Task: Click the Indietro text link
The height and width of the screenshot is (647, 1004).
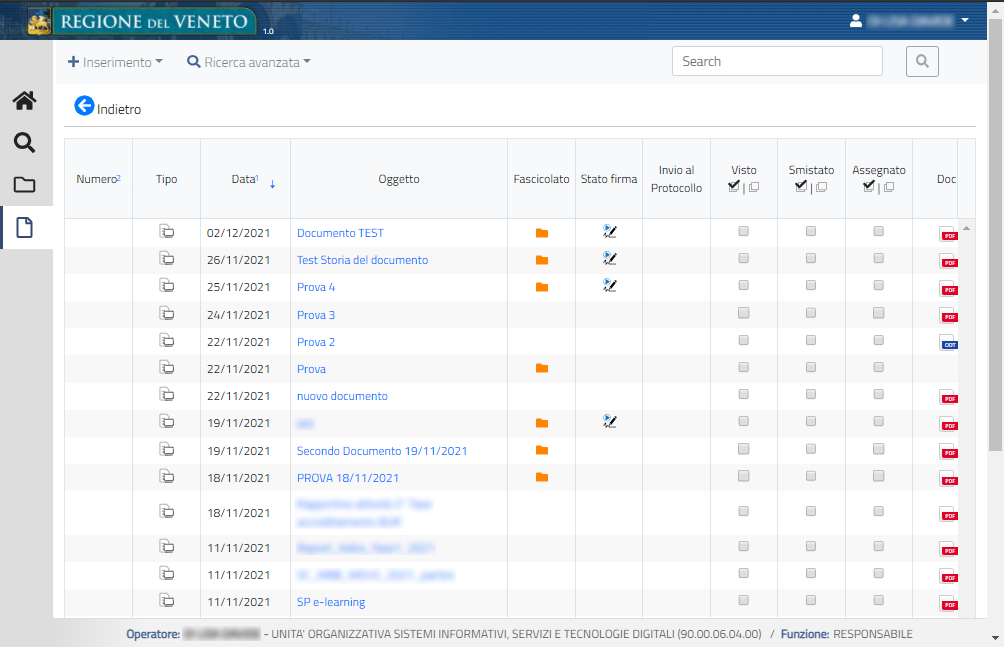Action: (119, 110)
